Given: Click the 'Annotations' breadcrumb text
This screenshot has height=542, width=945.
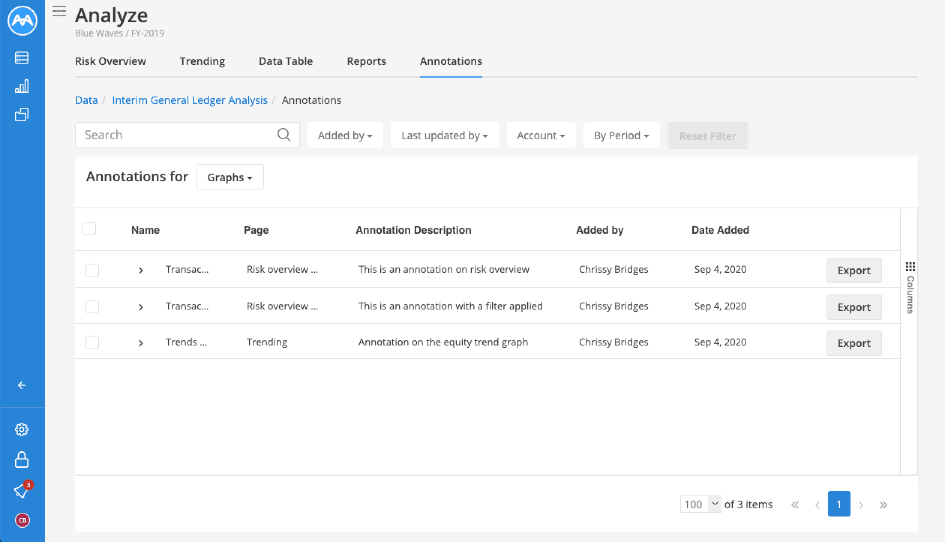Looking at the screenshot, I should click(x=312, y=100).
